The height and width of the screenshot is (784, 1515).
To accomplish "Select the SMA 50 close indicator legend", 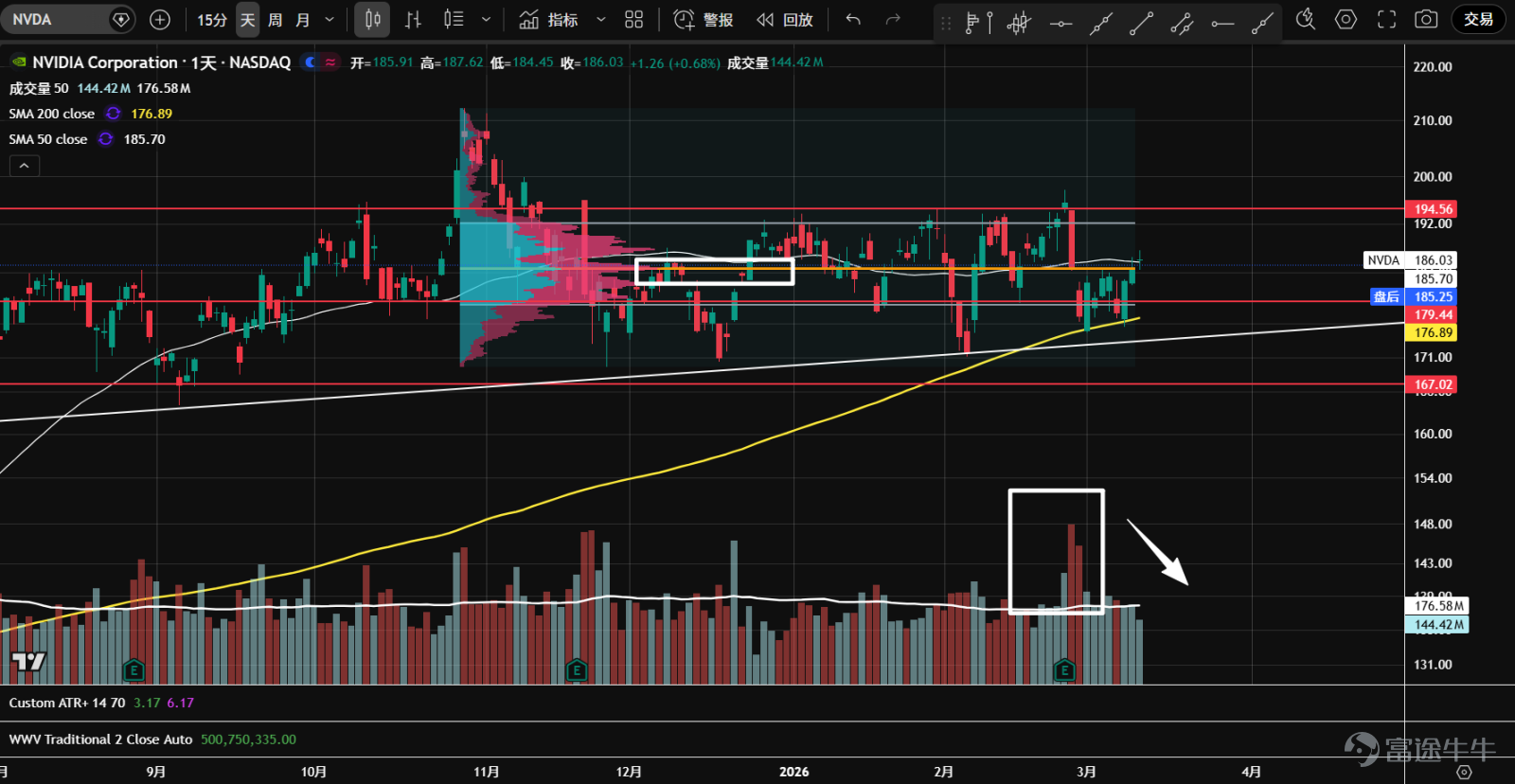I will click(48, 139).
